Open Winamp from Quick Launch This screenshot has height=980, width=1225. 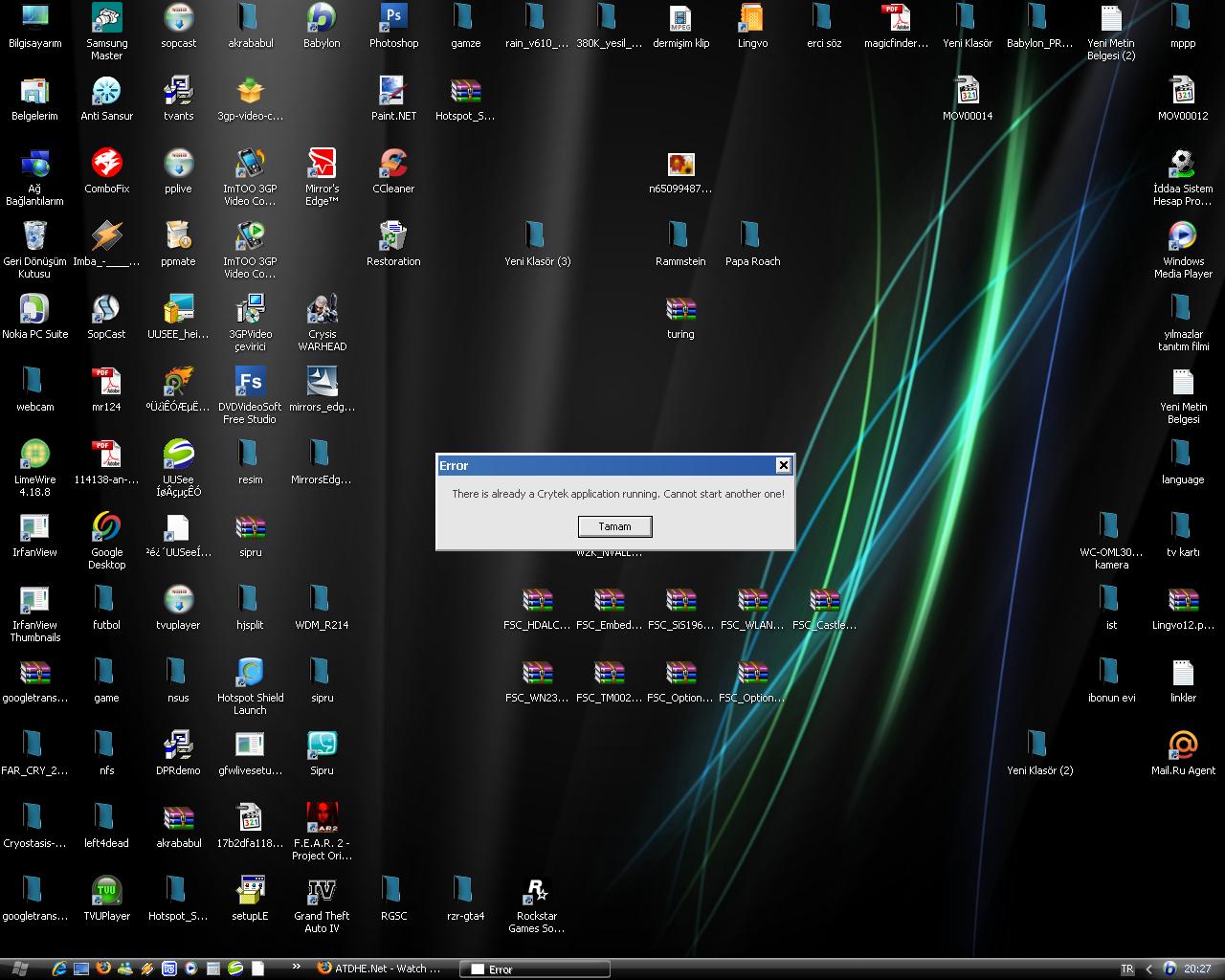[147, 969]
